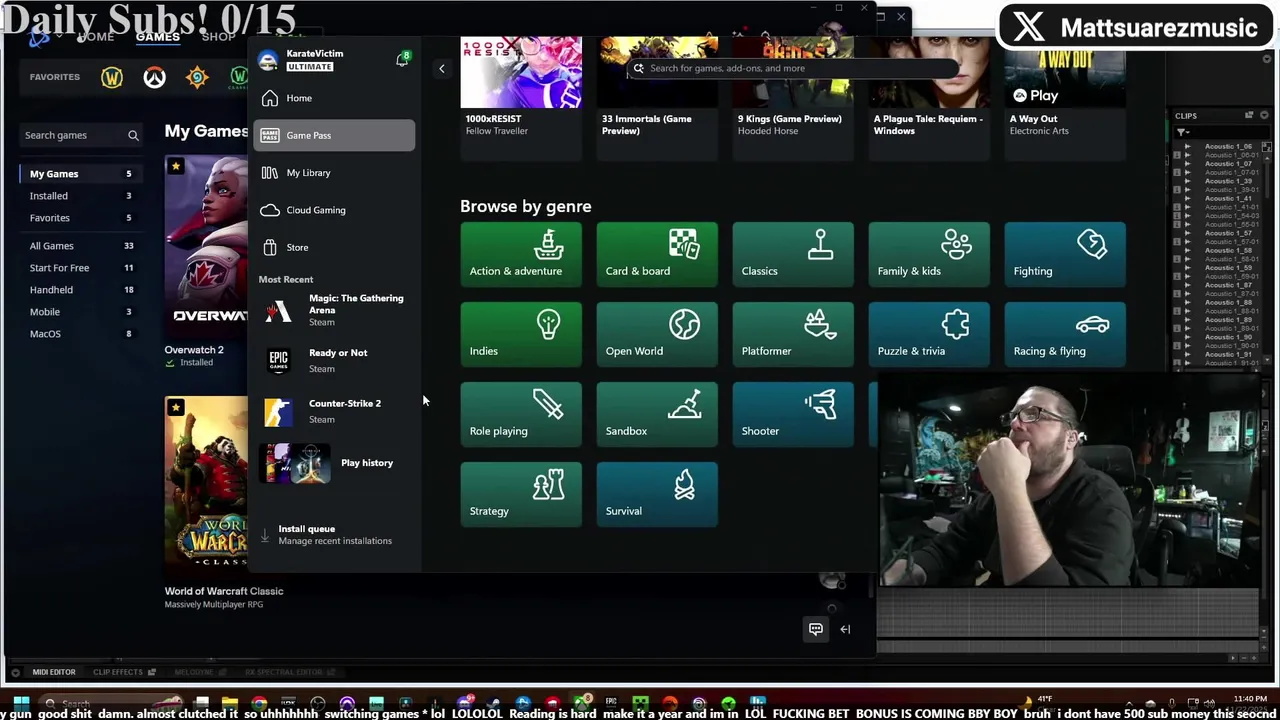Open World of Warcraft favorite icon in Battle.net
Screen dimensions: 1280x720
pyautogui.click(x=112, y=77)
